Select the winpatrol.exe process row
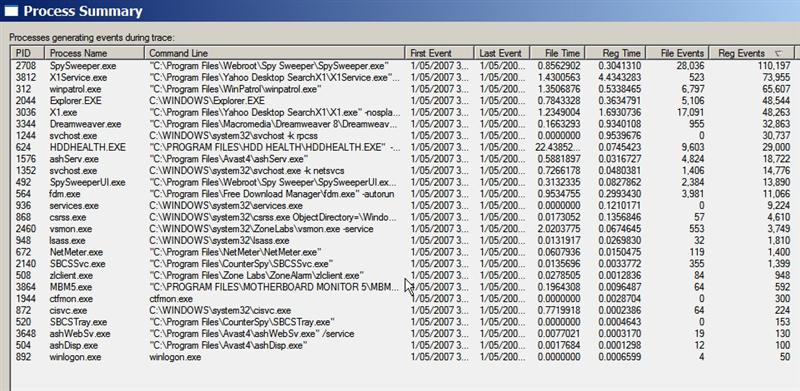Screen dimensions: 800x391 point(403,89)
